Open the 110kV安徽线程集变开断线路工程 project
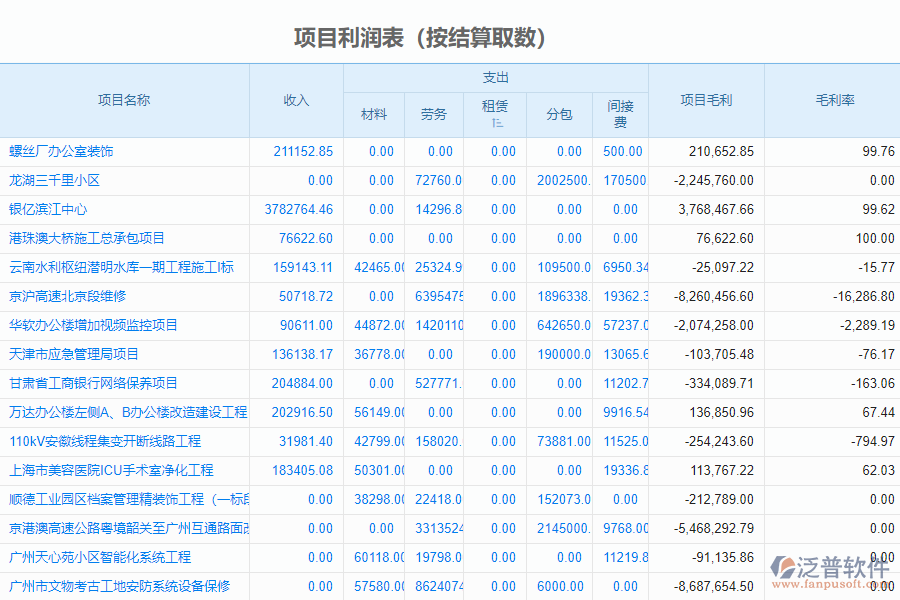 104,441
